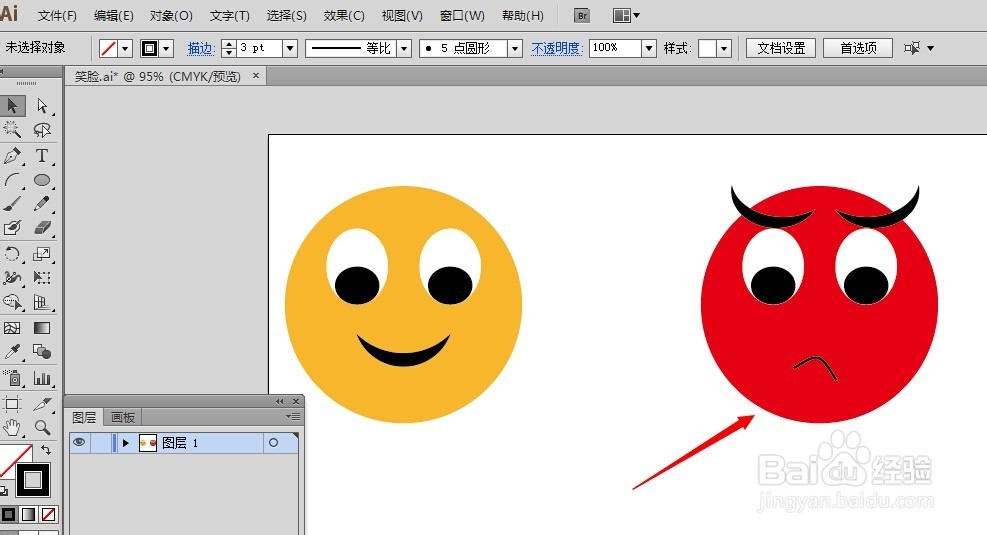Hide 图层 1 with eye icon

click(x=79, y=442)
